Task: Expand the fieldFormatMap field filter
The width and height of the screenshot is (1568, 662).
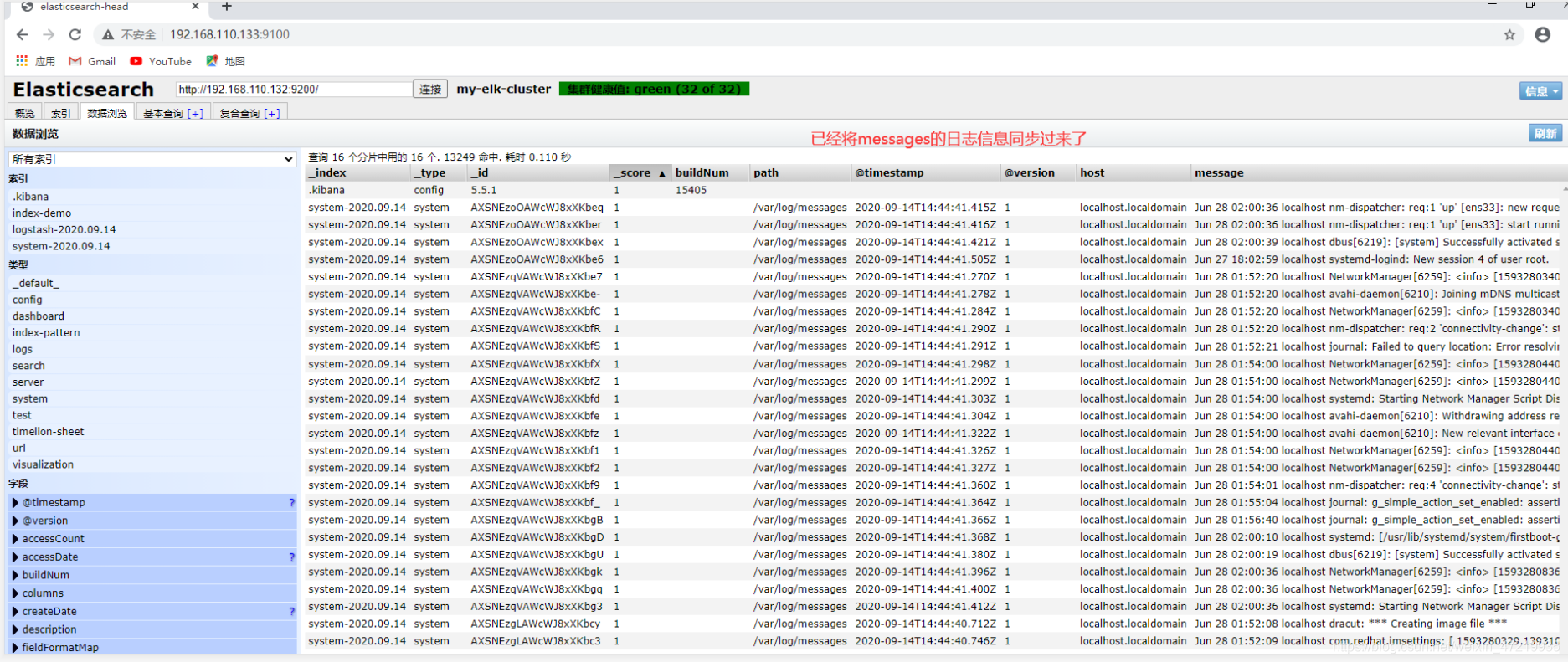Action: 15,647
